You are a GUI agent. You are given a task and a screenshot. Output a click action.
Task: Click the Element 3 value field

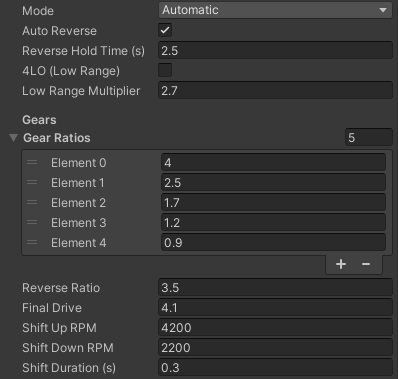pyautogui.click(x=273, y=223)
